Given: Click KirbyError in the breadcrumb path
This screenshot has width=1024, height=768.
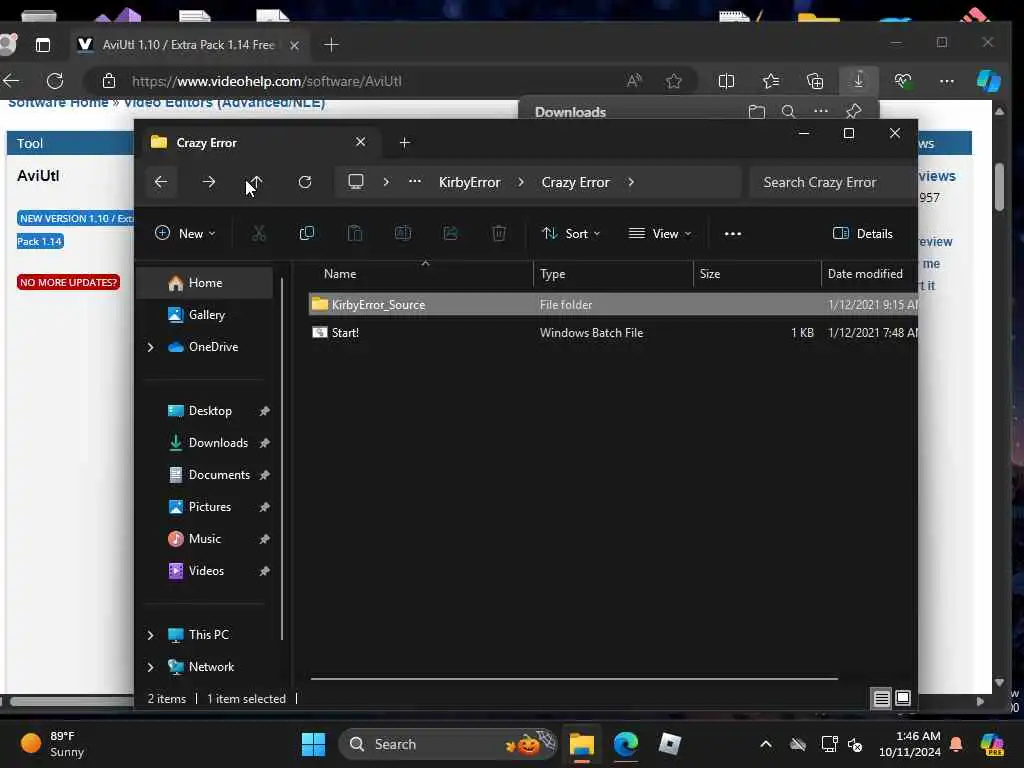Looking at the screenshot, I should (x=470, y=182).
